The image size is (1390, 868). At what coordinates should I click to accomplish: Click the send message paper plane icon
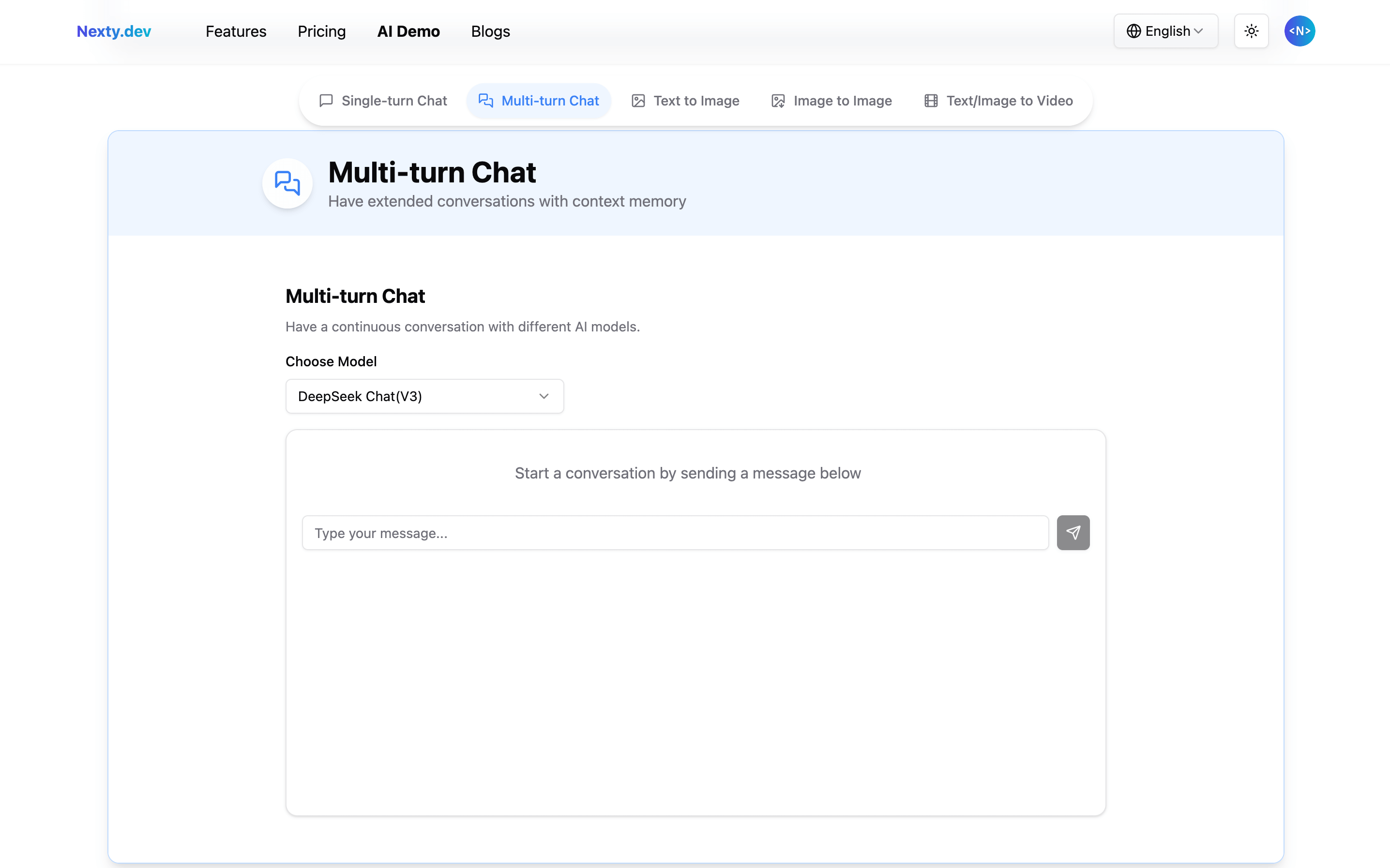(x=1073, y=533)
